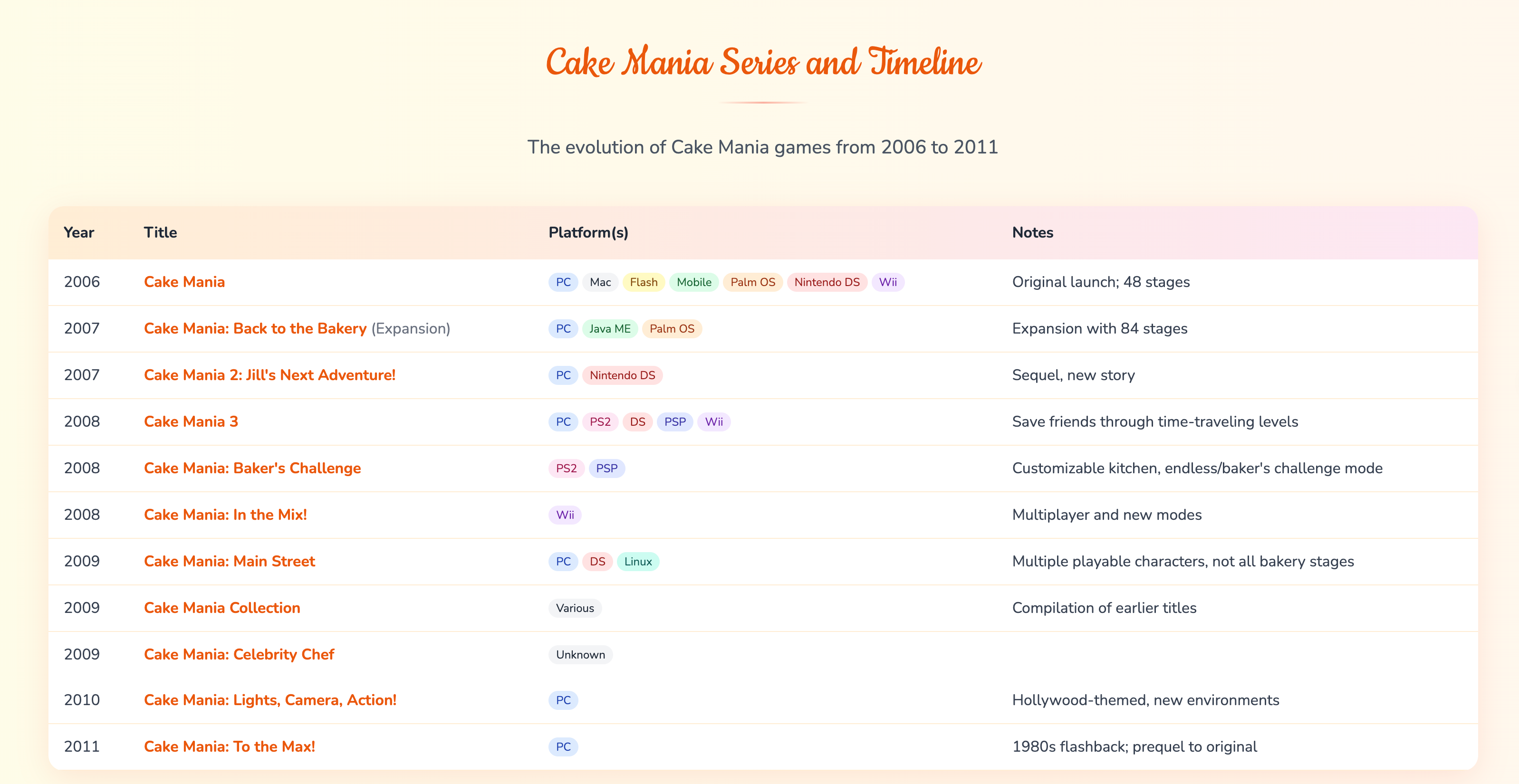
Task: Click the Linux badge for Main Street
Action: [638, 561]
